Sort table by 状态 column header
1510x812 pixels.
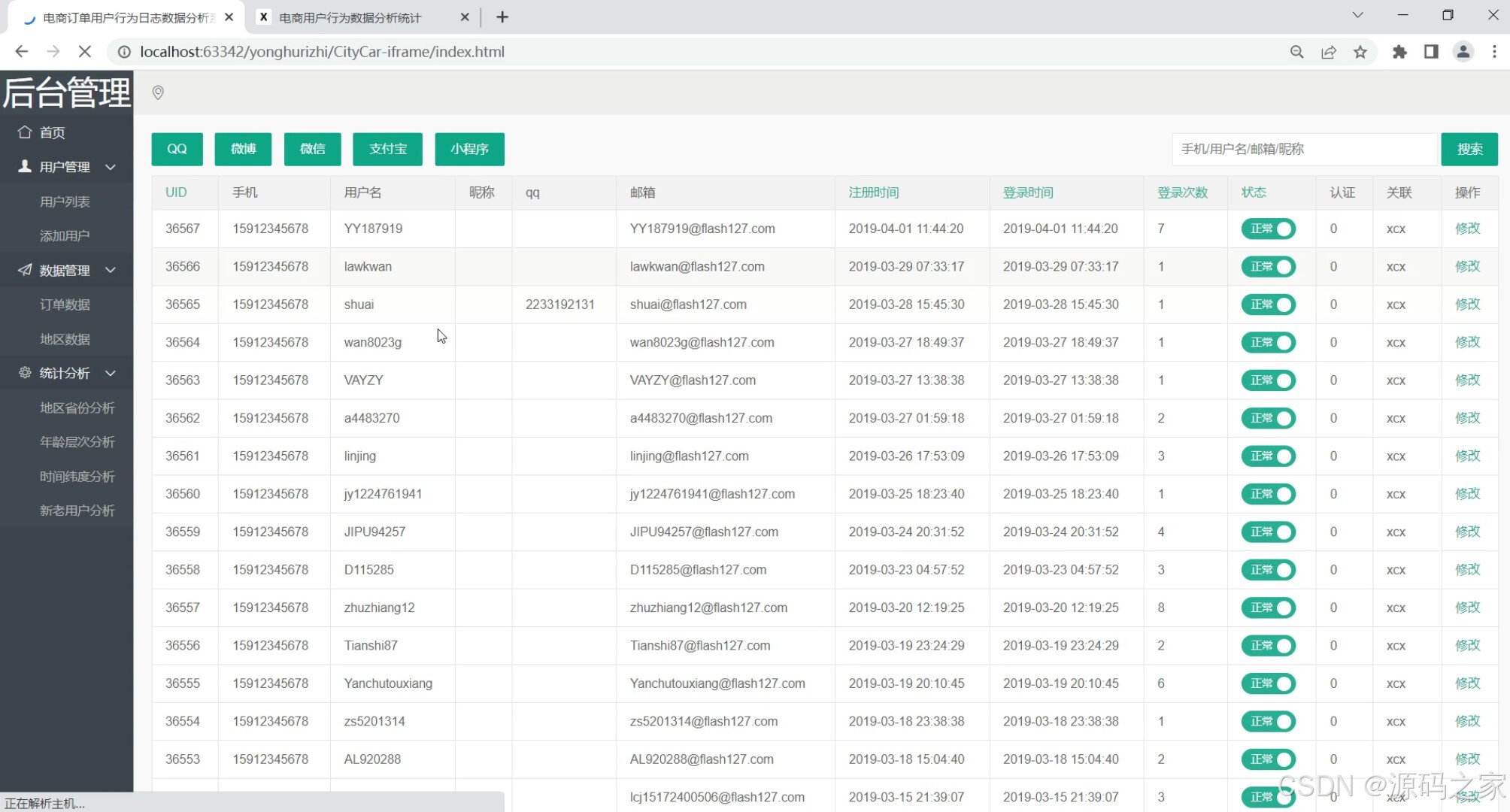point(1254,192)
